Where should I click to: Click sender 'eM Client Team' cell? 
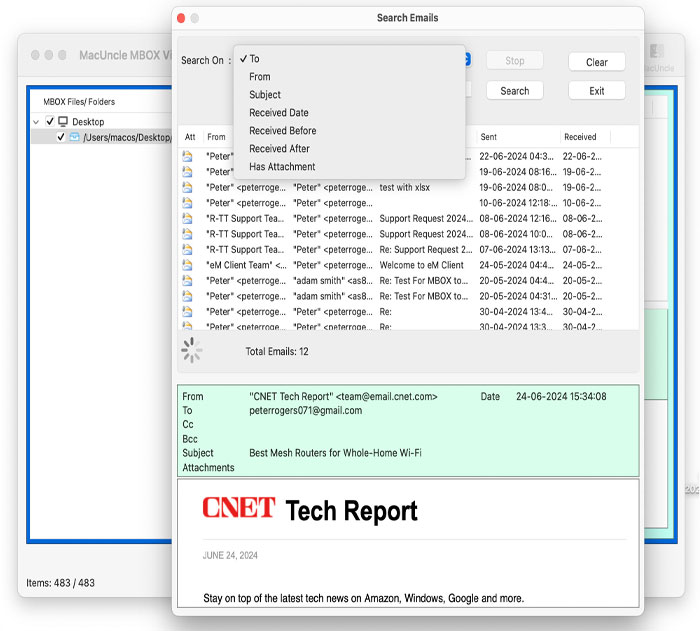(x=246, y=265)
